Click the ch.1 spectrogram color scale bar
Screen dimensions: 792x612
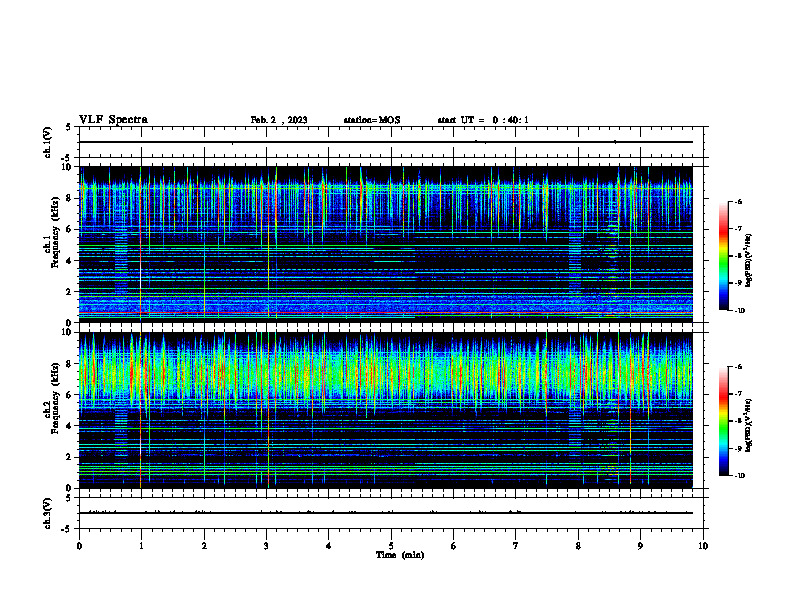coord(724,256)
